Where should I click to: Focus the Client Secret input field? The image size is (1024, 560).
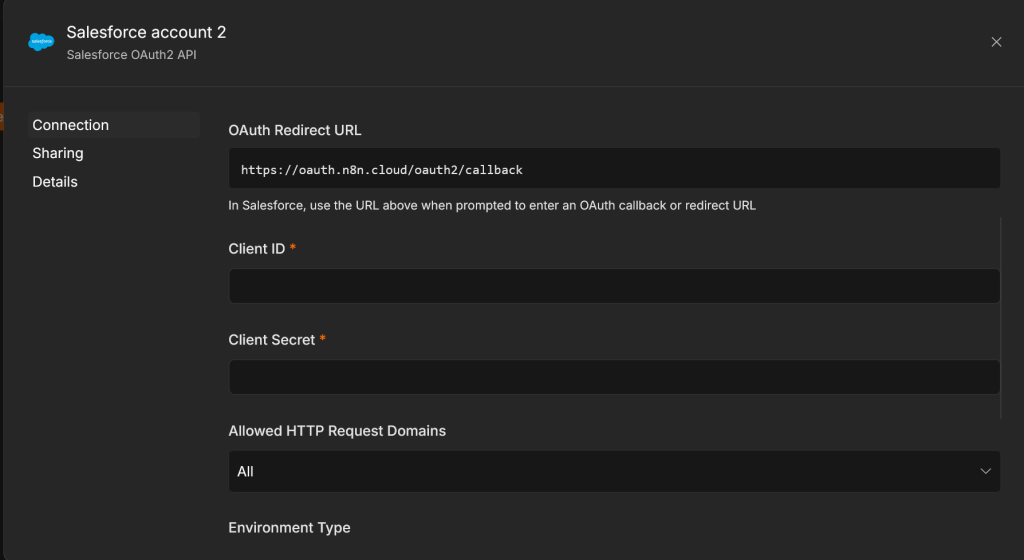pos(614,377)
